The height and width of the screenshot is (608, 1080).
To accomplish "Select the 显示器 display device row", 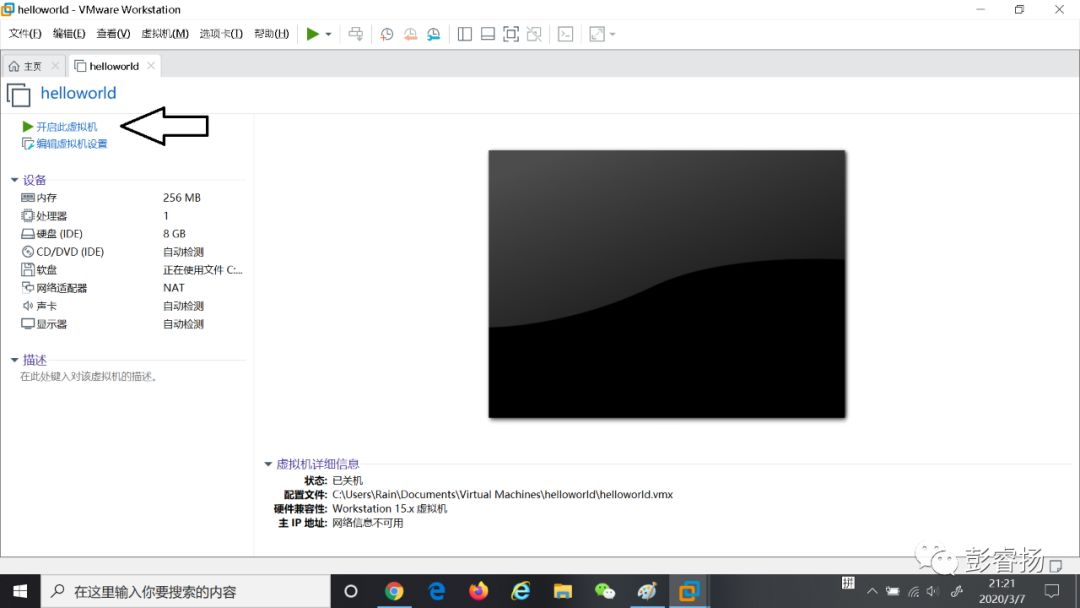I will (132, 324).
